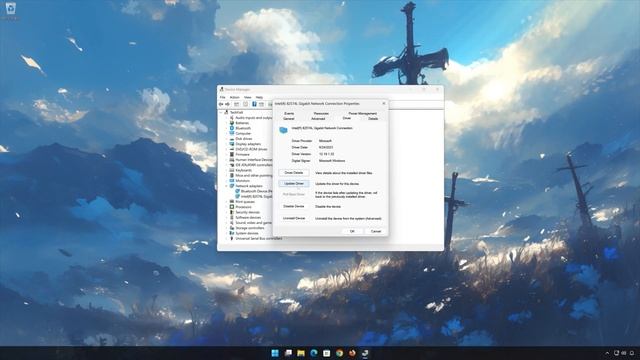Switch to the Details tab
Image resolution: width=640 pixels, height=360 pixels.
pyautogui.click(x=373, y=119)
